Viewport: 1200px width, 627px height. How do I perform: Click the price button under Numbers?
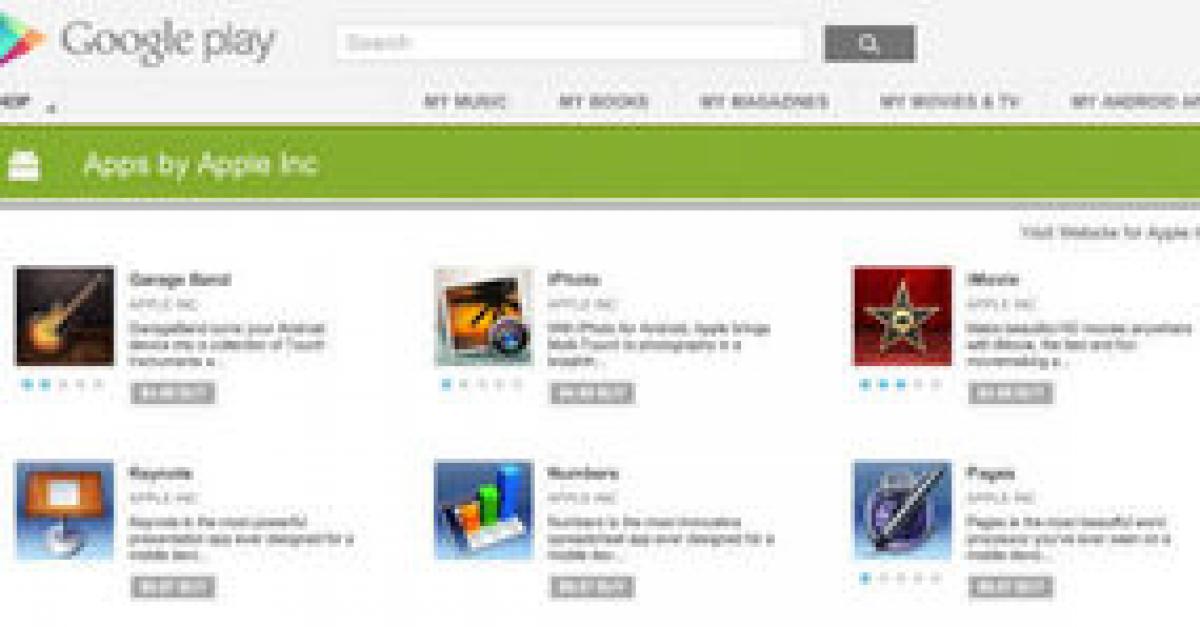tap(592, 587)
